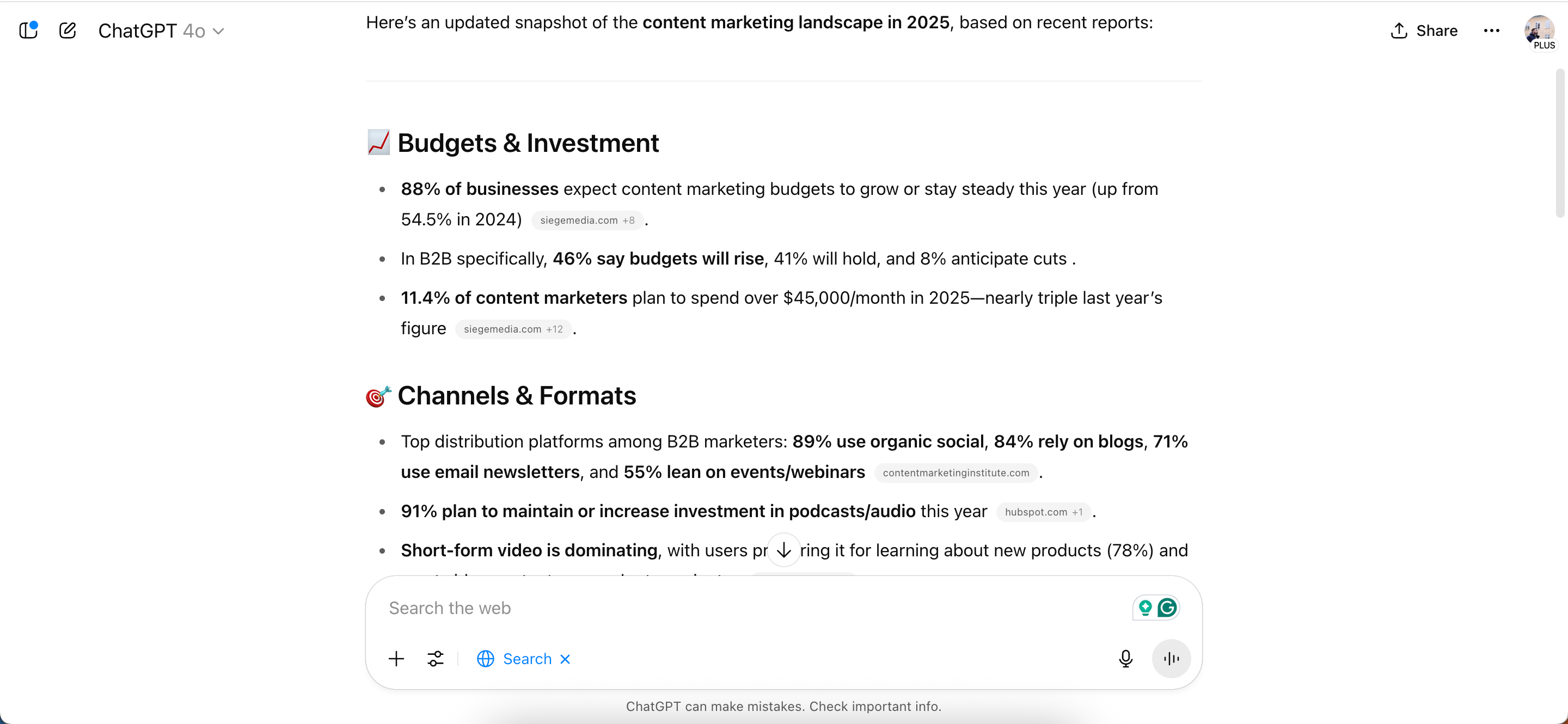Click the plus attach icon

(396, 659)
